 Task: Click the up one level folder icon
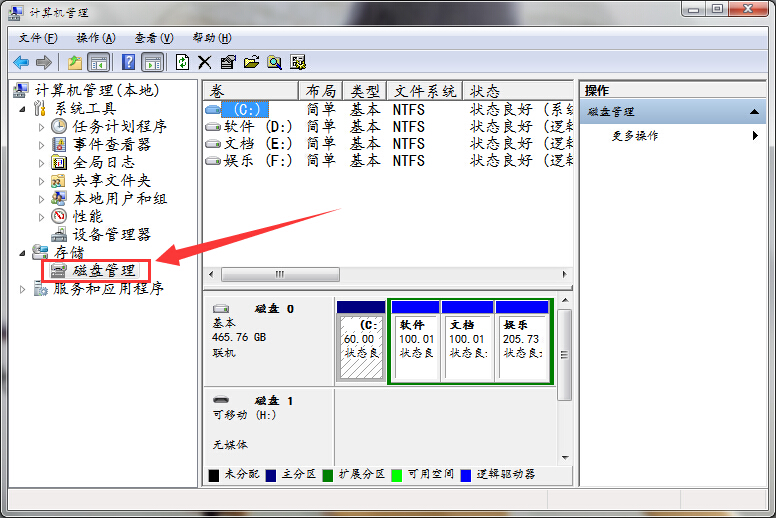[x=75, y=62]
